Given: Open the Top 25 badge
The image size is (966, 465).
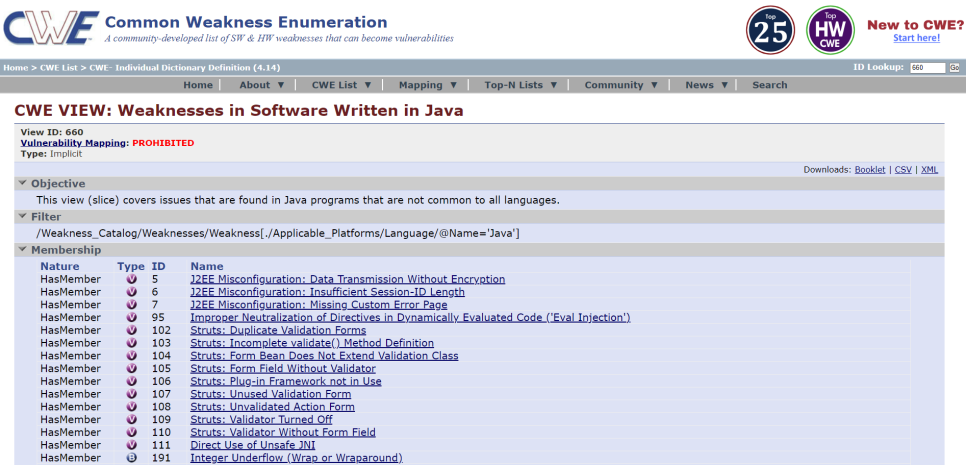Looking at the screenshot, I should click(x=770, y=30).
